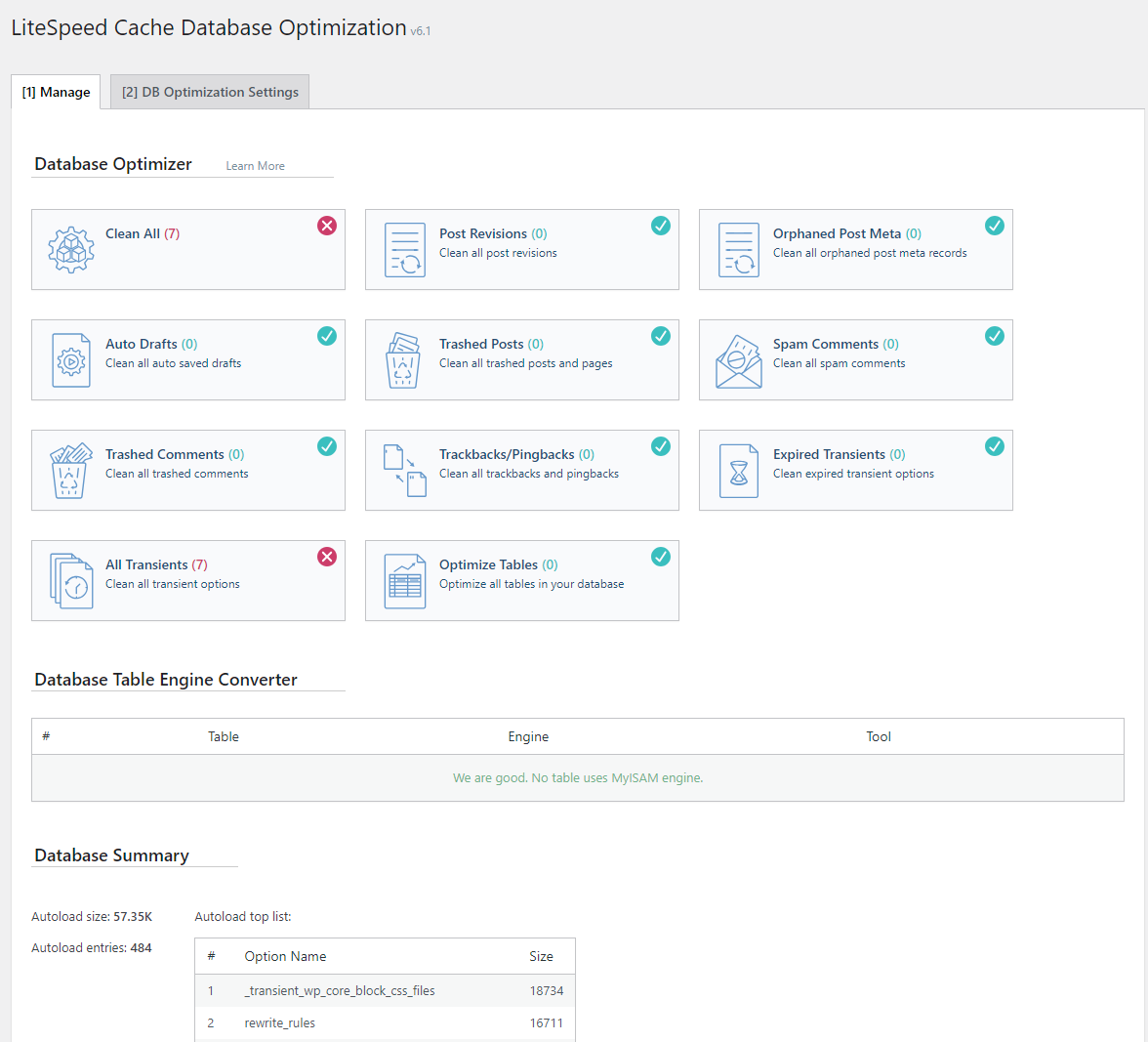
Task: Click the green check on Trashed Comments
Action: pos(327,446)
